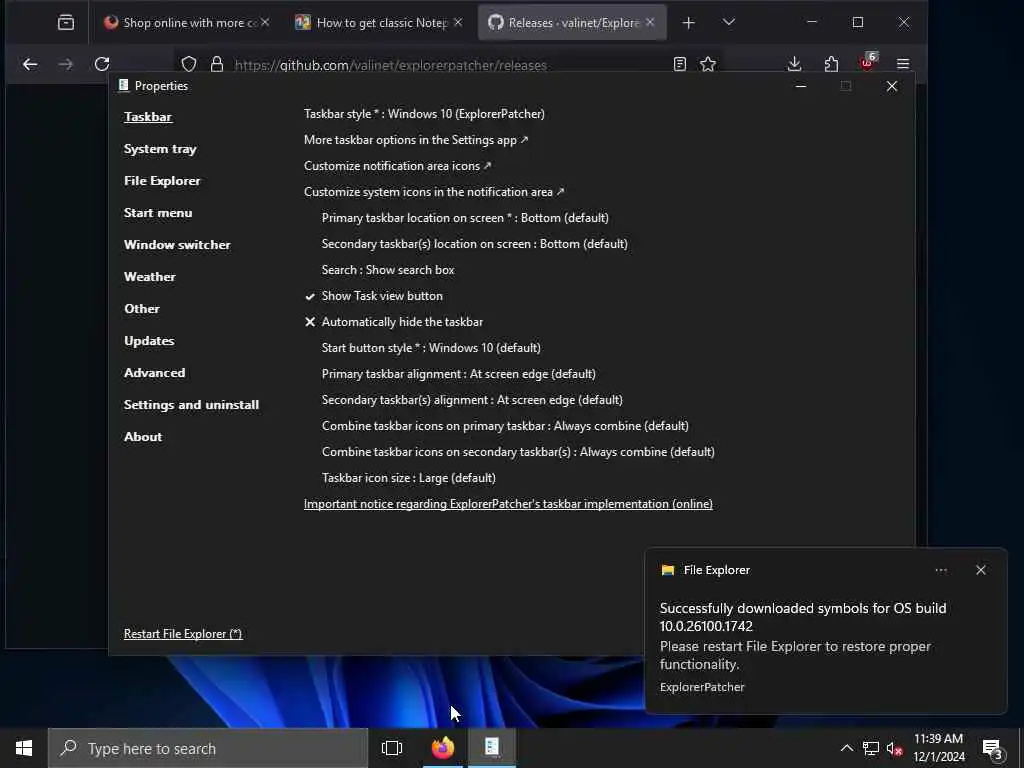The height and width of the screenshot is (768, 1024).
Task: Open Important notice regarding ExplorerPatcher link
Action: coord(508,504)
